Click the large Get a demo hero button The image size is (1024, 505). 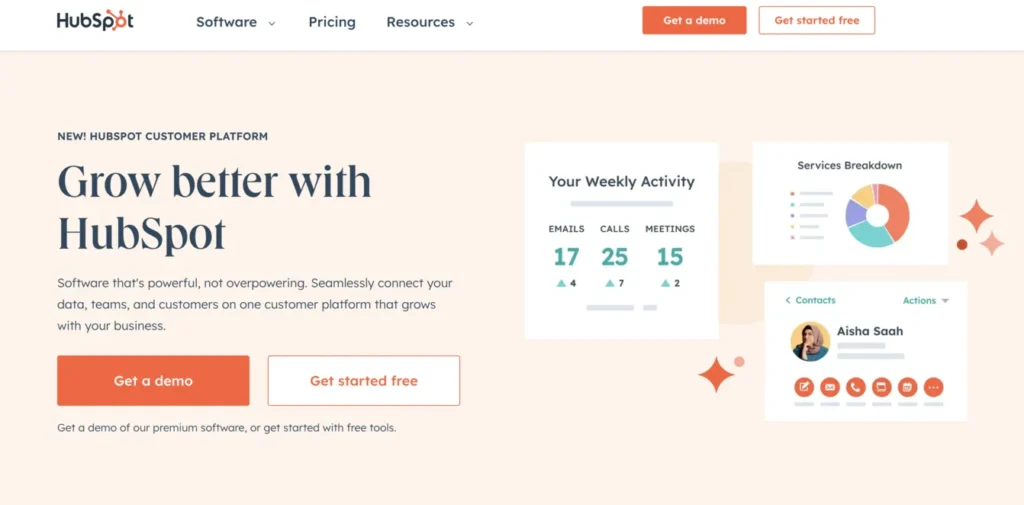(153, 381)
